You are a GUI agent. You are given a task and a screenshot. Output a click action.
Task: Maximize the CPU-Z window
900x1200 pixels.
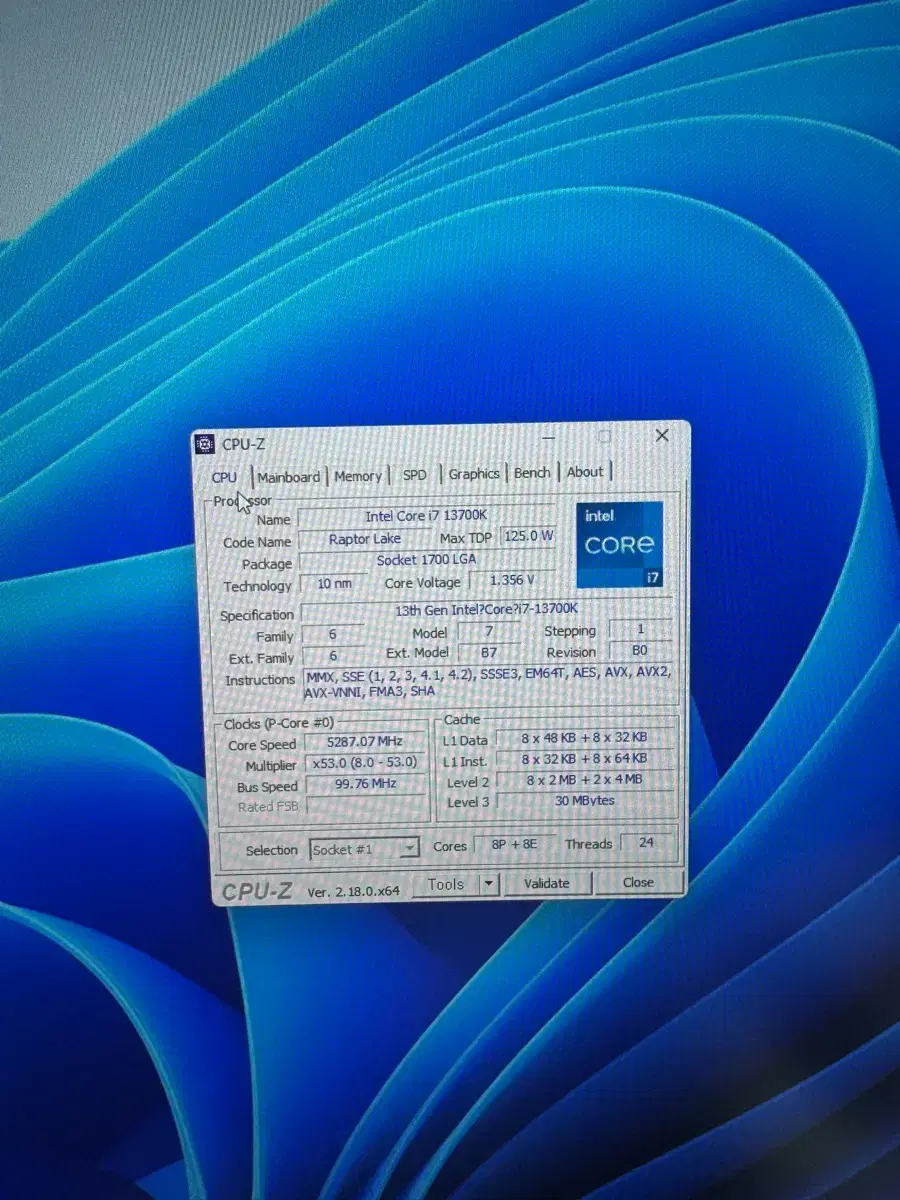tap(604, 437)
